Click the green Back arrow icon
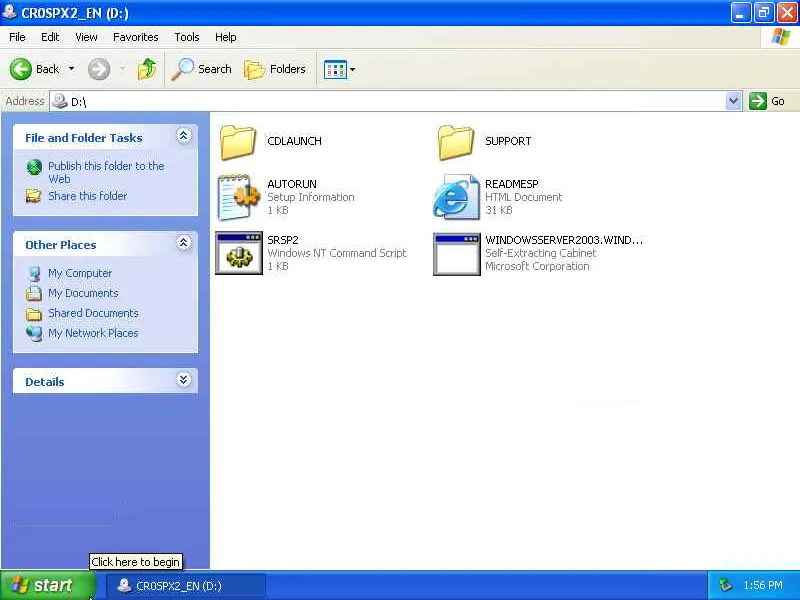The width and height of the screenshot is (800, 600). pos(21,69)
